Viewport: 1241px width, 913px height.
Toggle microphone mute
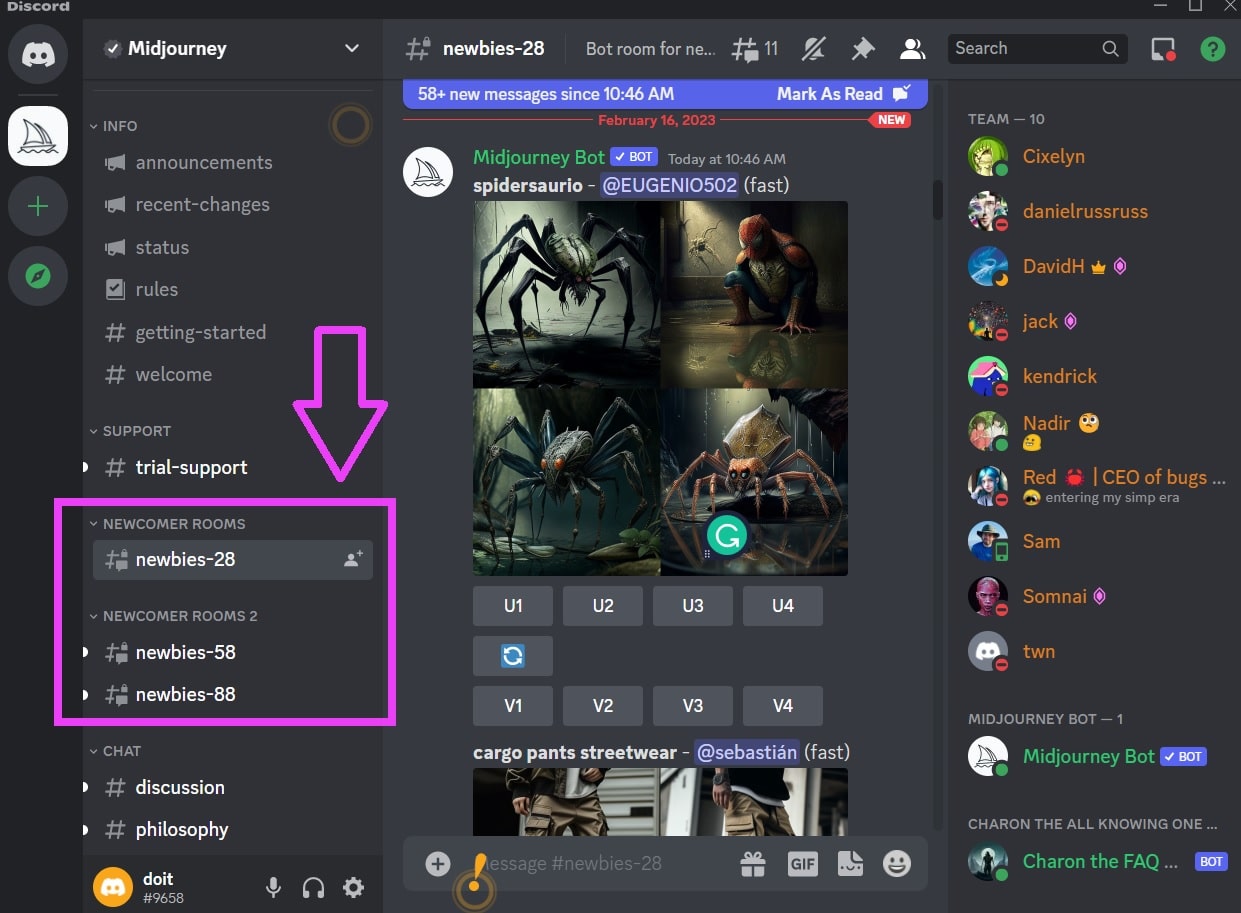click(x=273, y=887)
